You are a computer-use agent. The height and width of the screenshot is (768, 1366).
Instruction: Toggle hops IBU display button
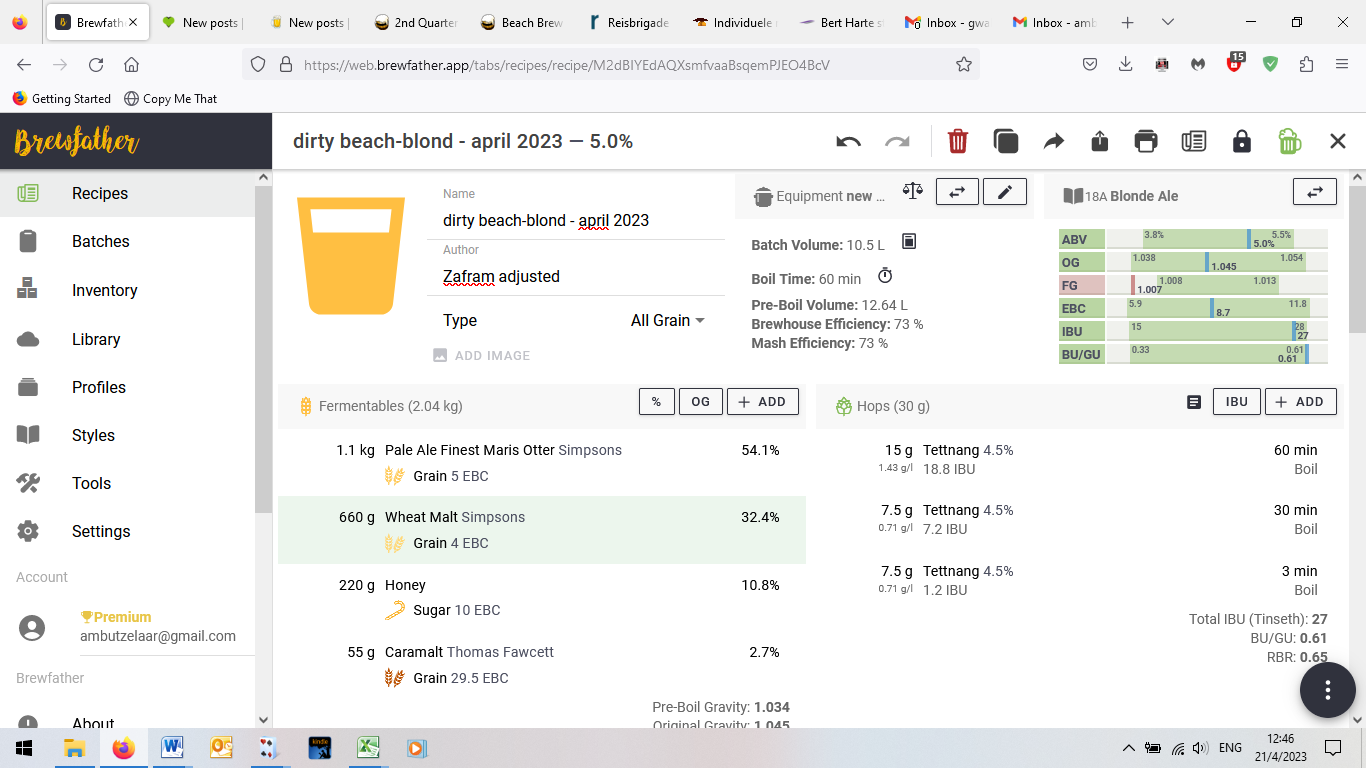coord(1236,401)
